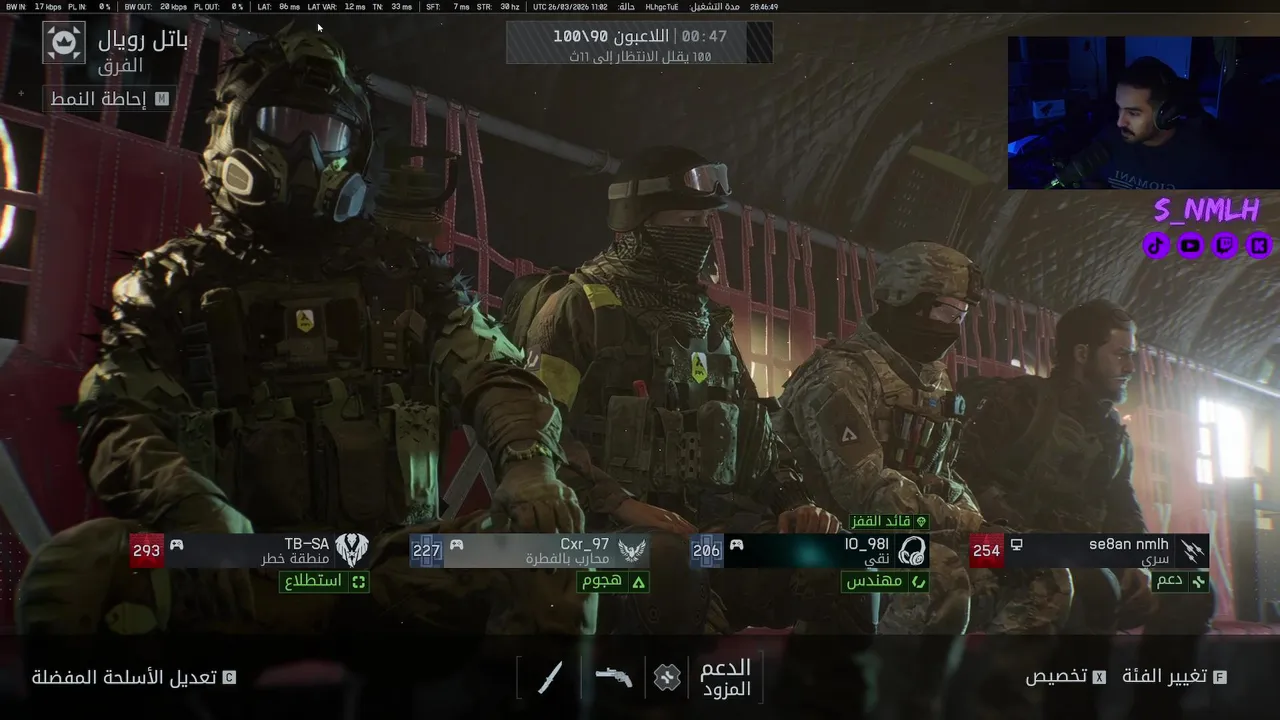Click engineer wrench icon on مهندس tag
The image size is (1280, 720).
(x=918, y=581)
